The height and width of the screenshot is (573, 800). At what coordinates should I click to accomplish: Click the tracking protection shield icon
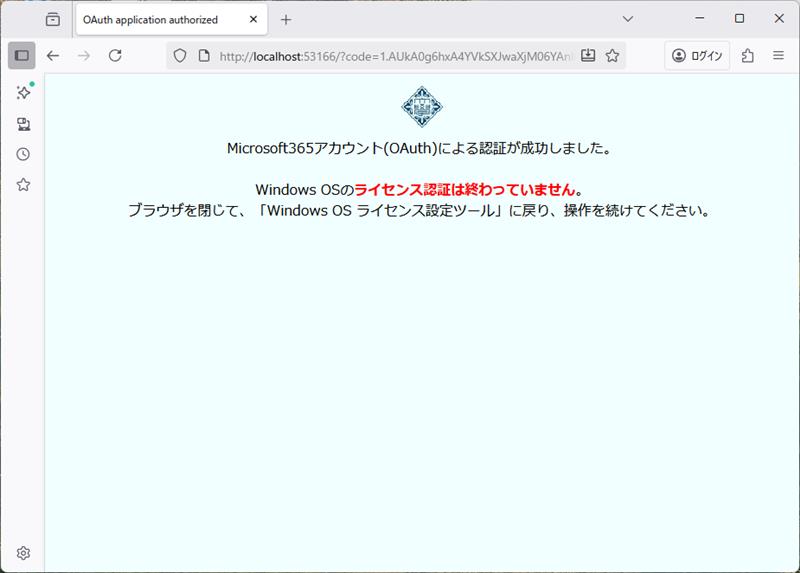pyautogui.click(x=180, y=56)
